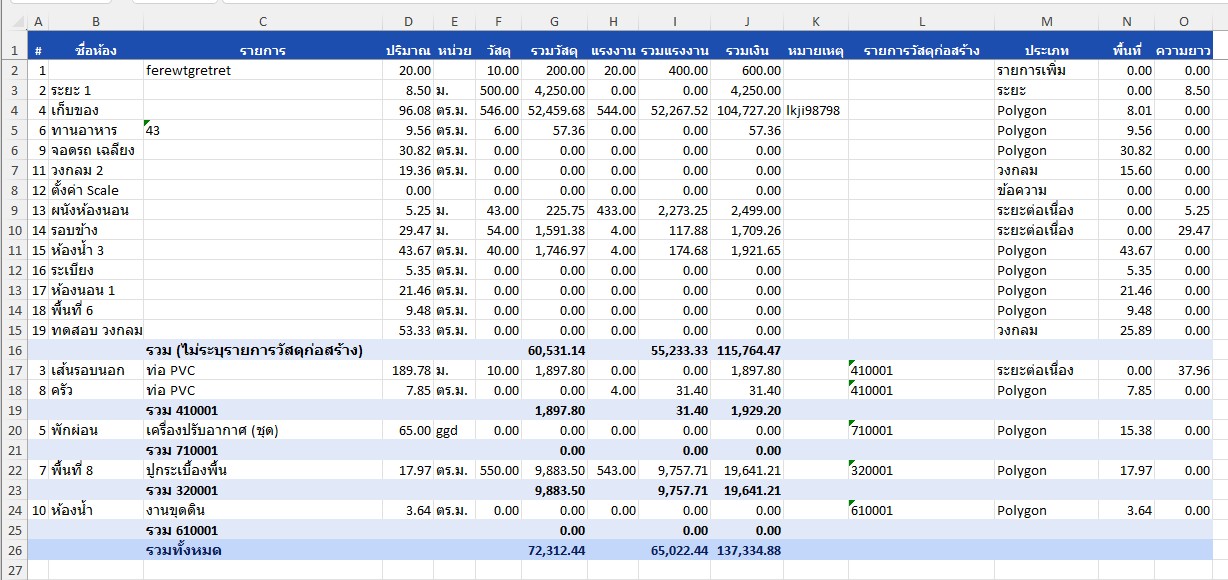This screenshot has height=580, width=1228.
Task: Click the material code 710001 cell
Action: pyautogui.click(x=921, y=430)
